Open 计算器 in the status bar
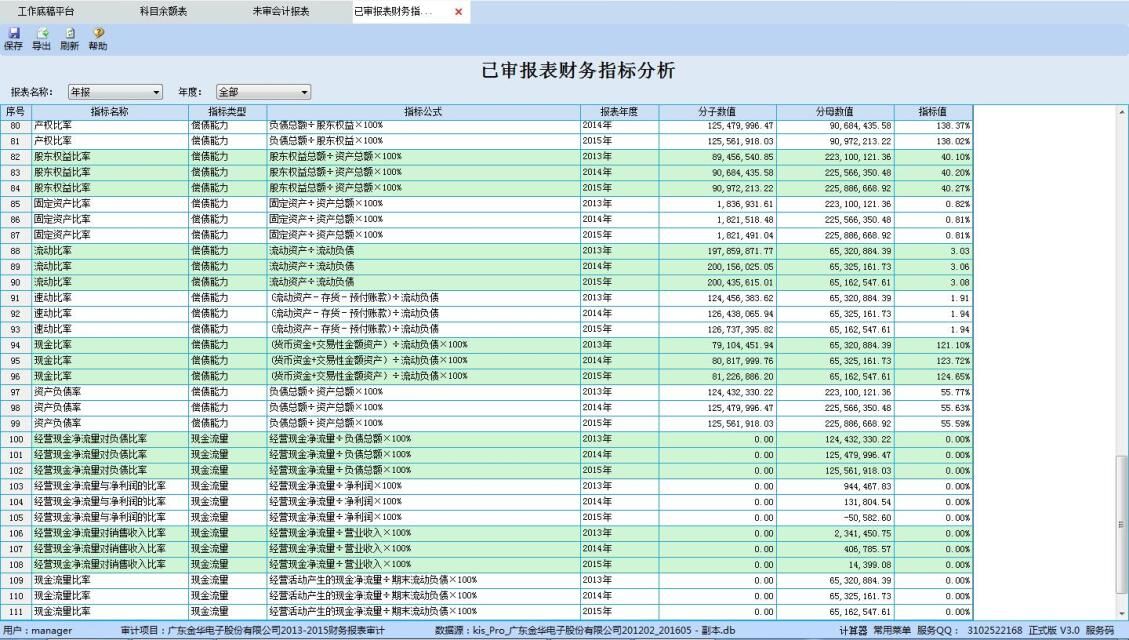1129x640 pixels. 853,631
